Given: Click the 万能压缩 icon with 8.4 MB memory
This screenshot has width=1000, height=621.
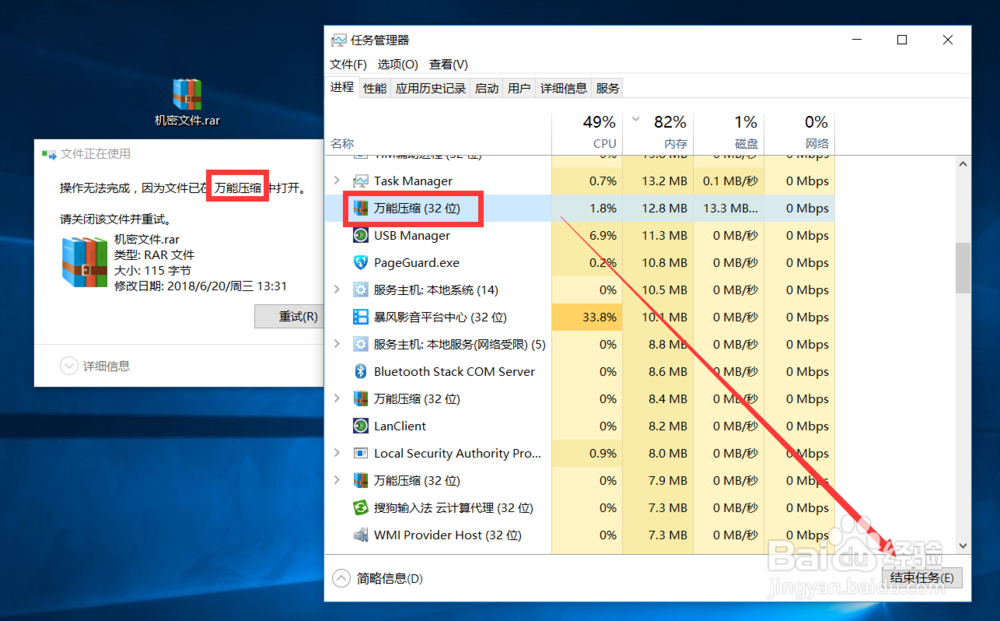Looking at the screenshot, I should [x=360, y=398].
